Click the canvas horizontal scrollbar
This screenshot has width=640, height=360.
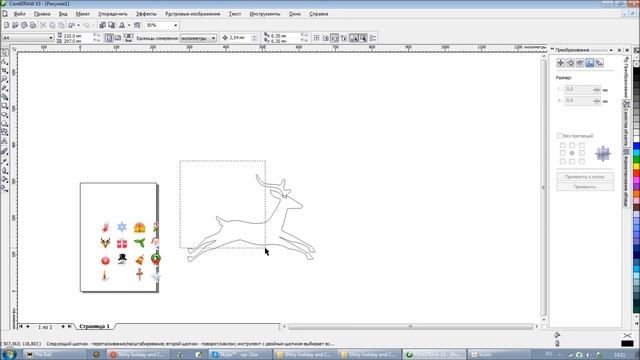pos(410,327)
